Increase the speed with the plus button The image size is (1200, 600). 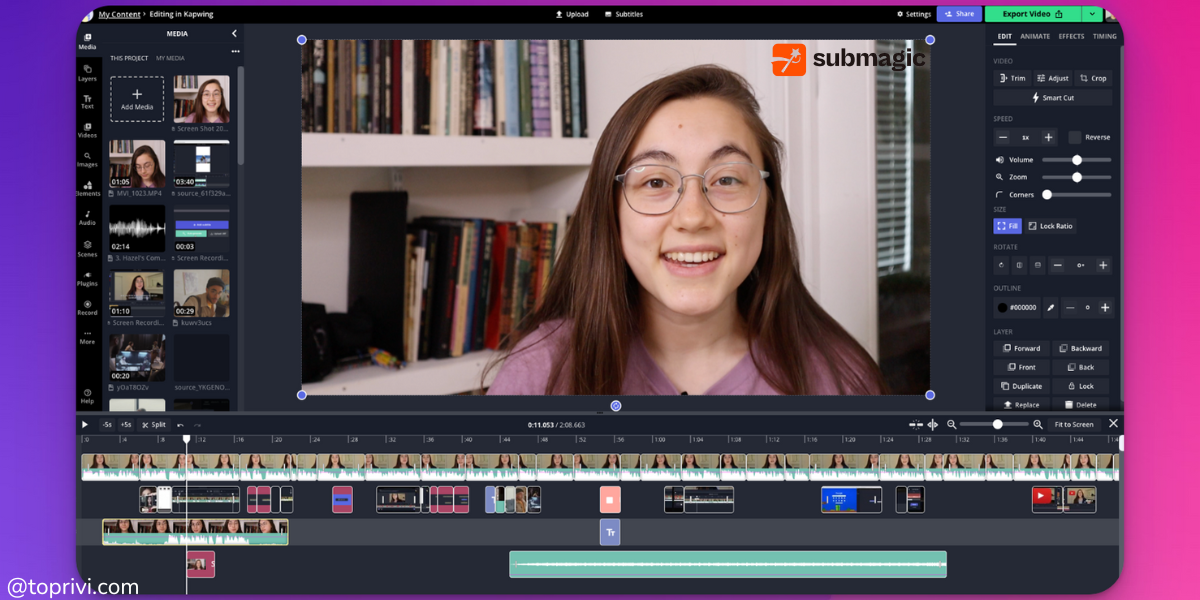tap(1048, 137)
